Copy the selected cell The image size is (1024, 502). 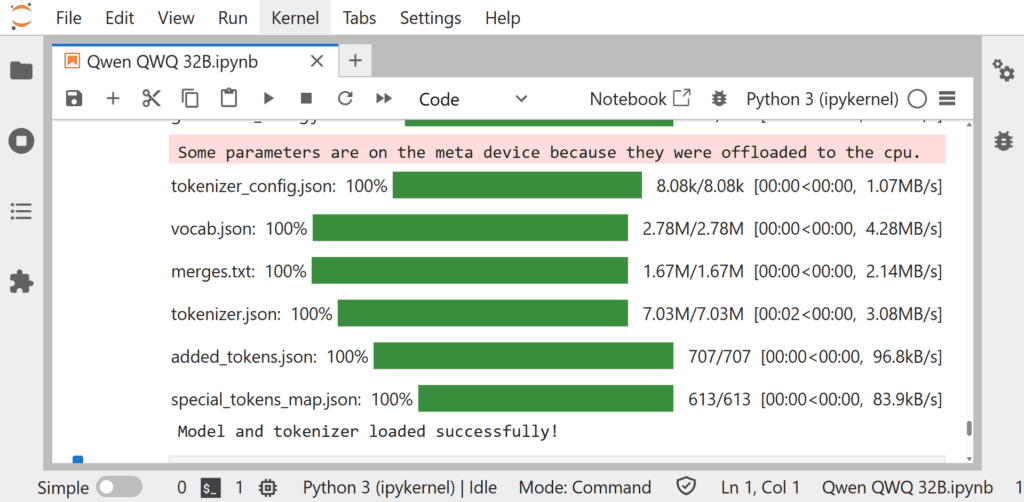[x=190, y=98]
